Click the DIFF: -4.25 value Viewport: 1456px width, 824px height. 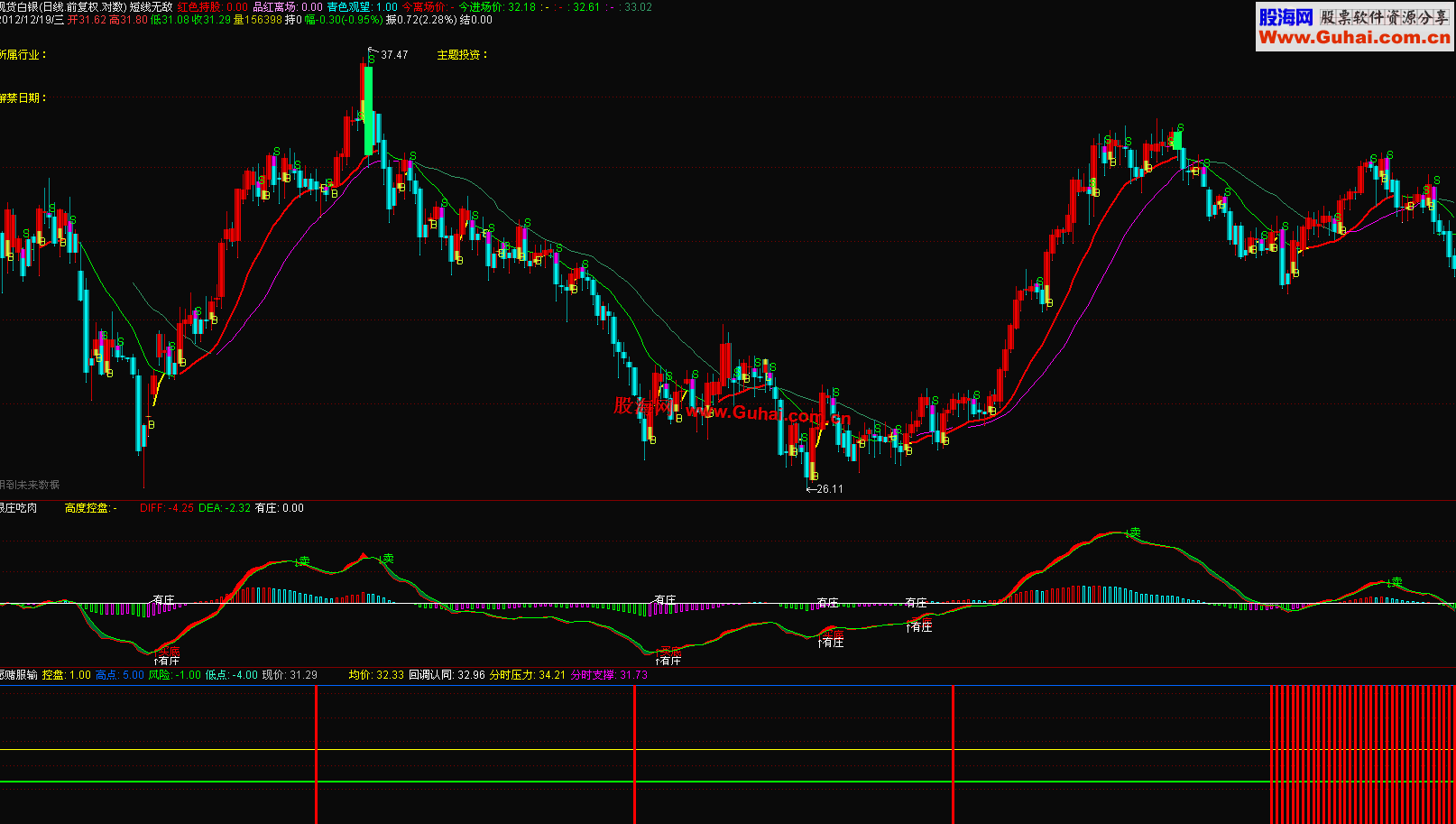167,508
